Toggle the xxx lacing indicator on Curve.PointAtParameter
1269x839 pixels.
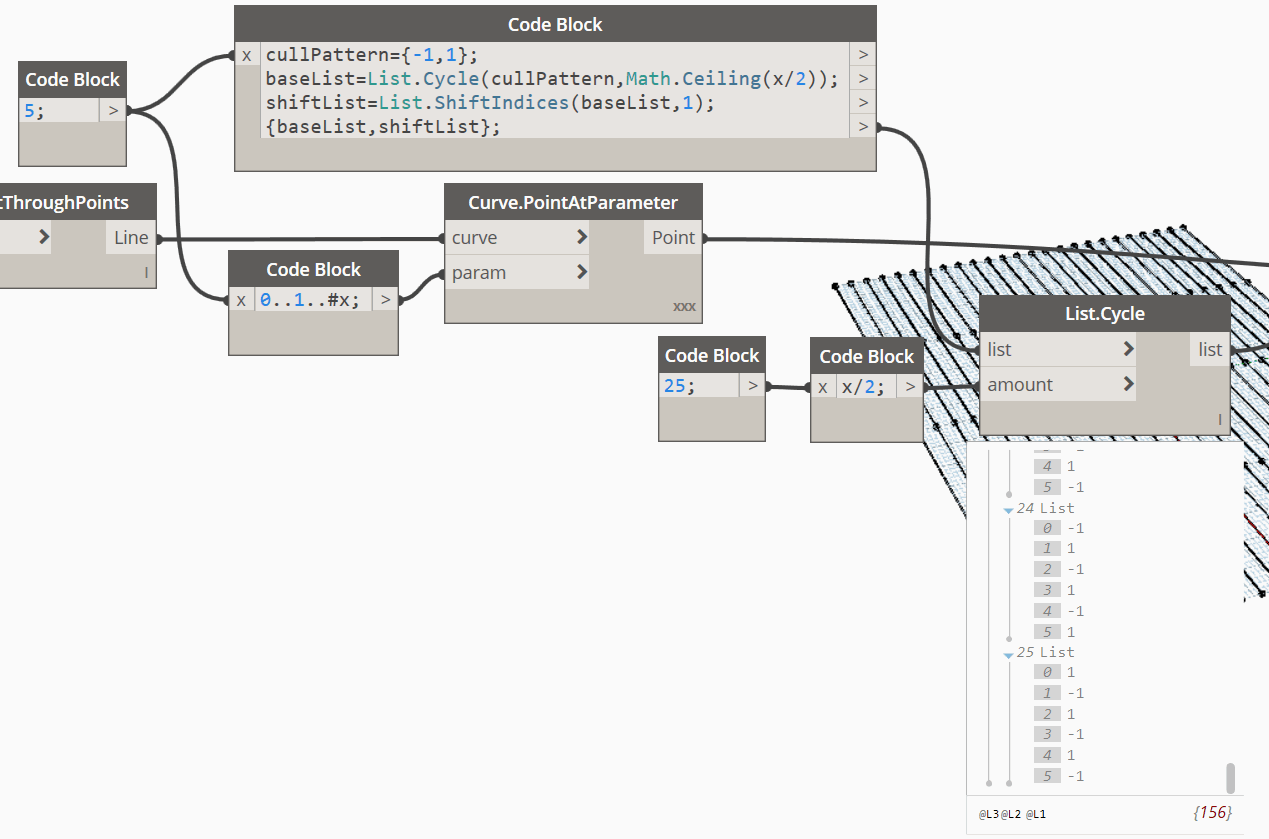click(x=684, y=307)
